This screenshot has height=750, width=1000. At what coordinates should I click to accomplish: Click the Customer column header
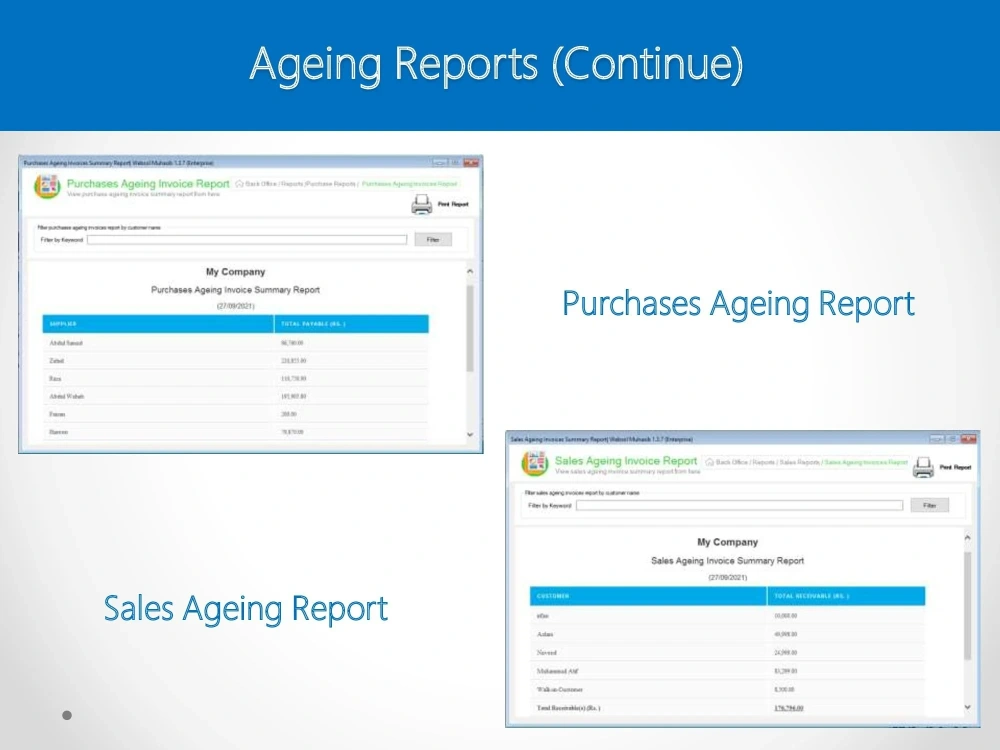pyautogui.click(x=648, y=596)
